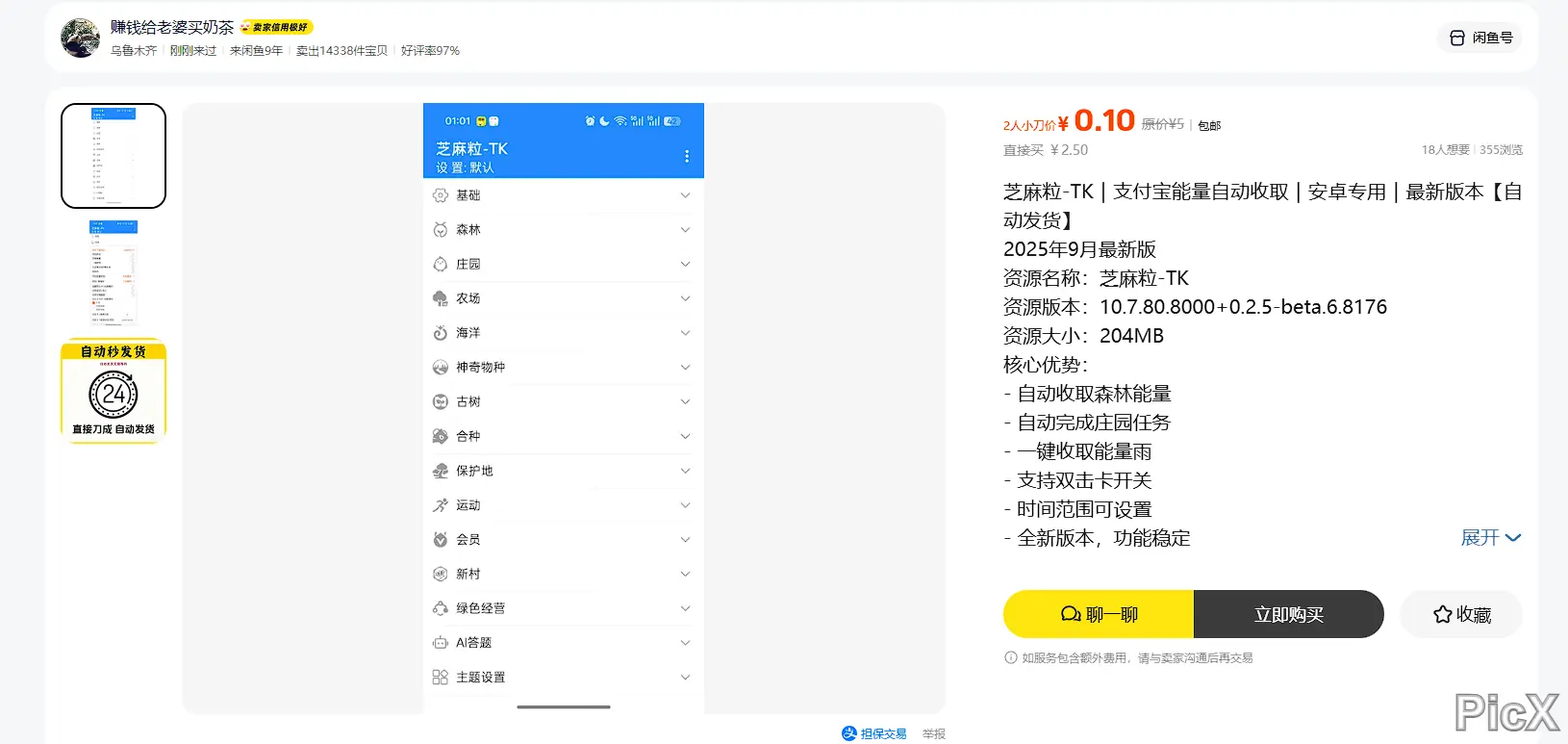Click the AI答题 robot icon
This screenshot has width=1568, height=744.
pos(441,643)
